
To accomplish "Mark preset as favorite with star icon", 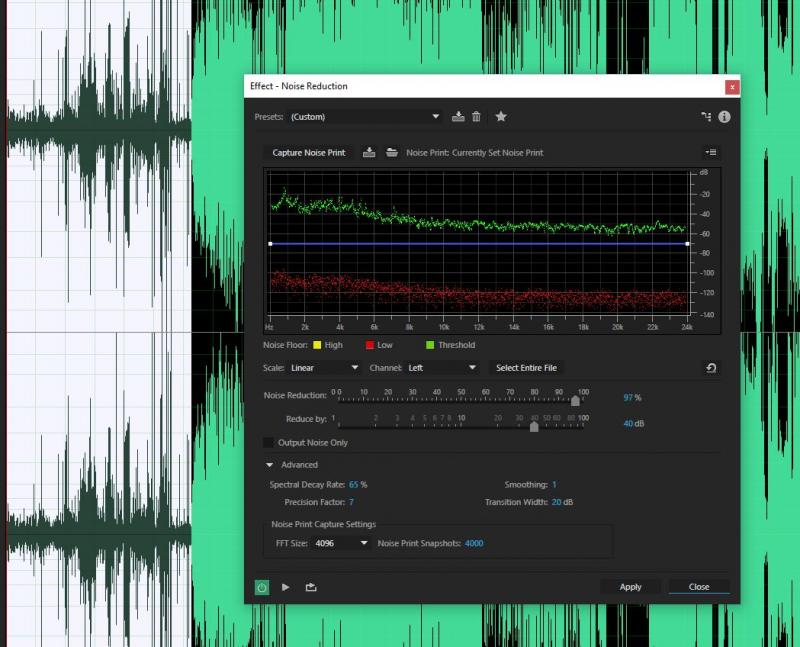I will [x=501, y=117].
